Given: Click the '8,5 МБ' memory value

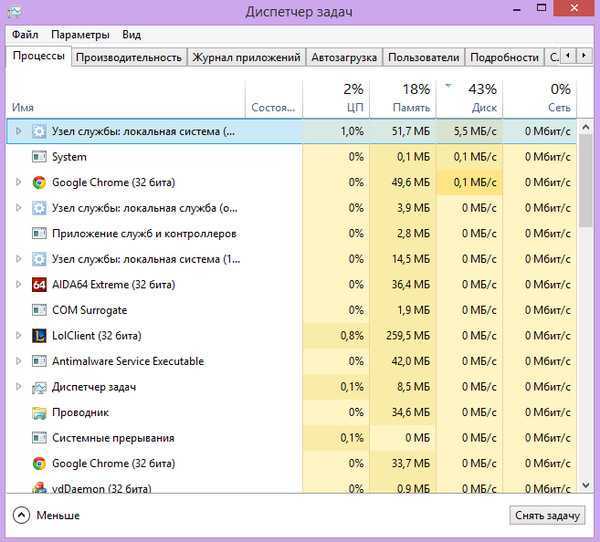Looking at the screenshot, I should [x=413, y=387].
